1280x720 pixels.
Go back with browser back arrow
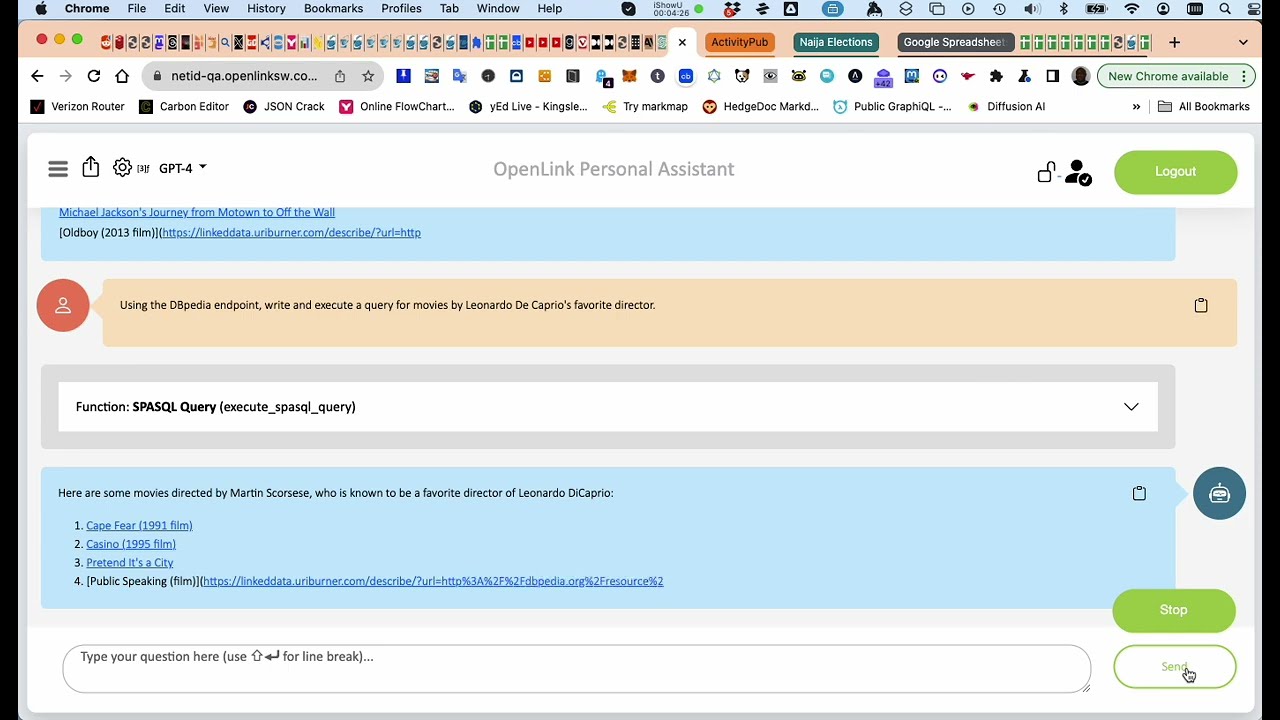click(x=37, y=76)
